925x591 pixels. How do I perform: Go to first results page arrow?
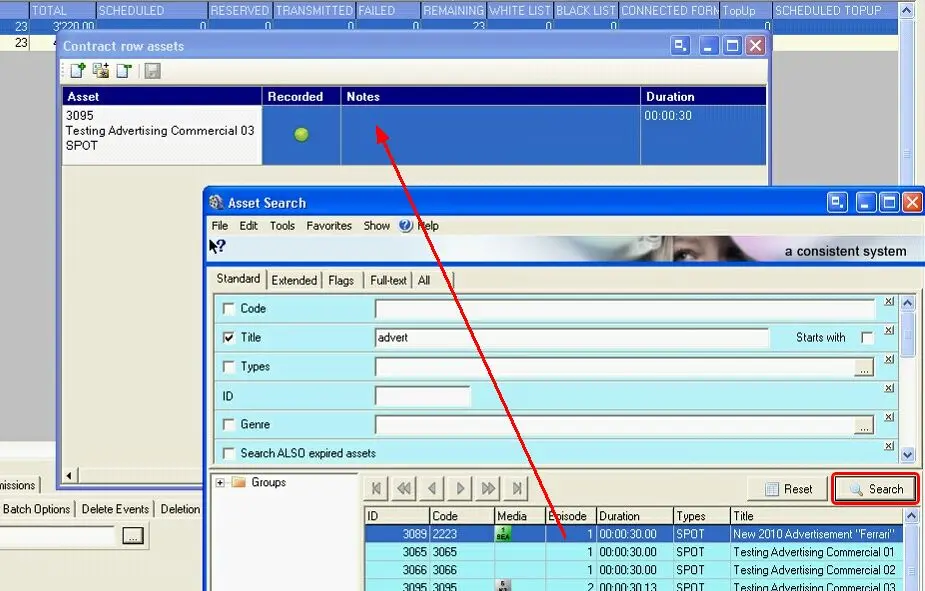(377, 489)
